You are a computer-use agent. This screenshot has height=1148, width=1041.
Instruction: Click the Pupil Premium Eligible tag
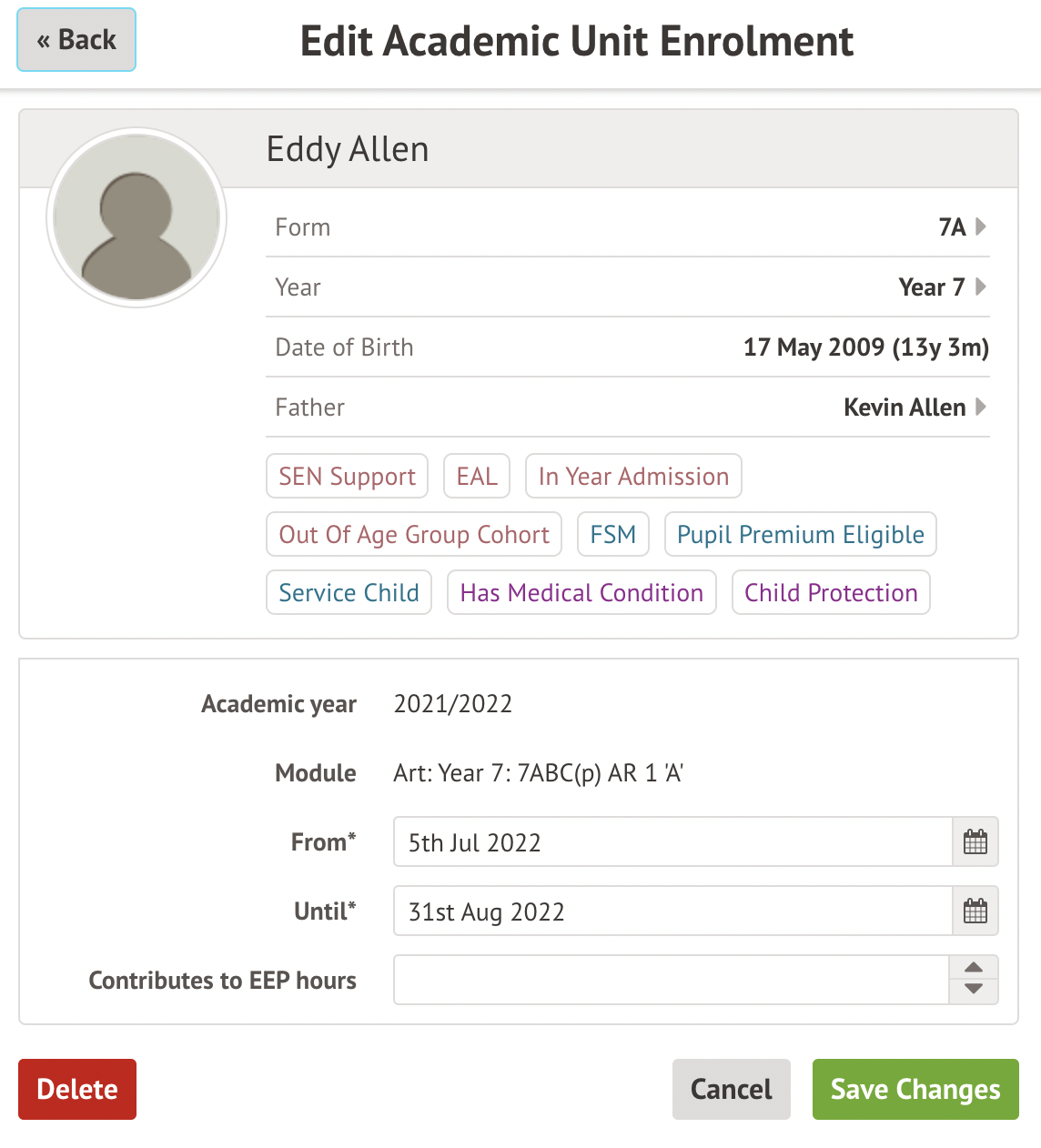pos(801,535)
